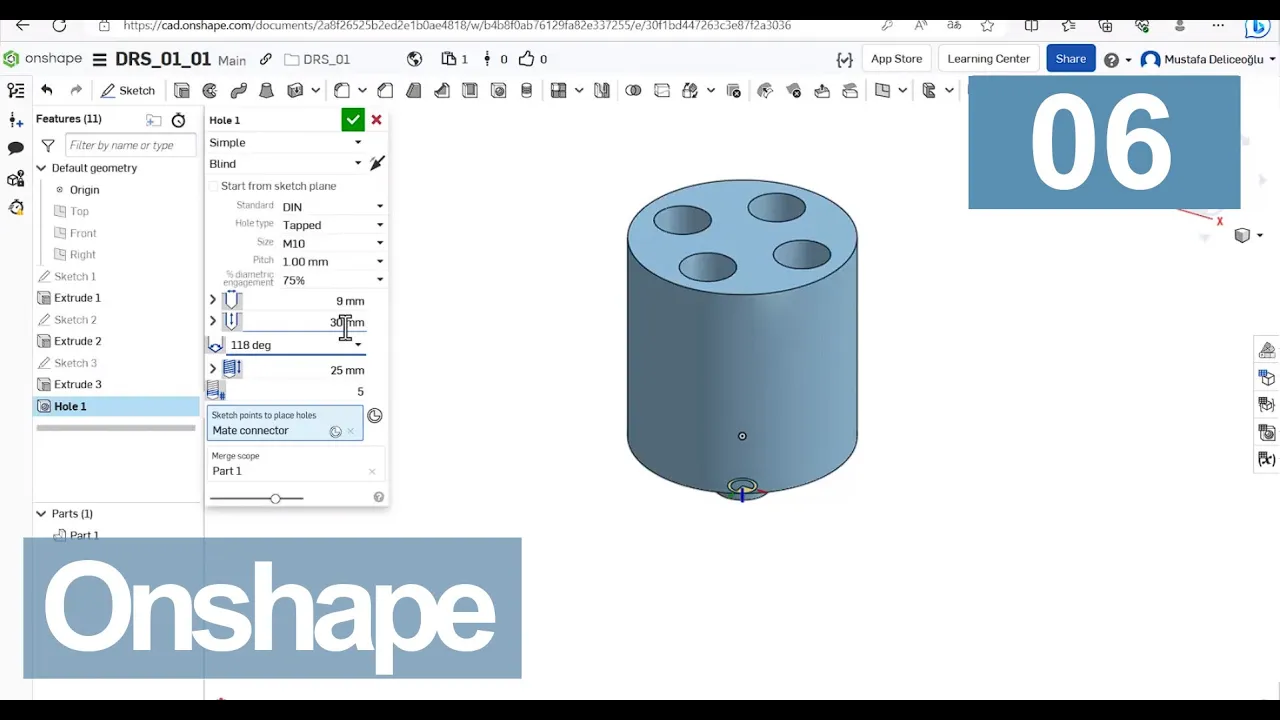The image size is (1280, 720).
Task: Start a new Sketch
Action: (128, 90)
